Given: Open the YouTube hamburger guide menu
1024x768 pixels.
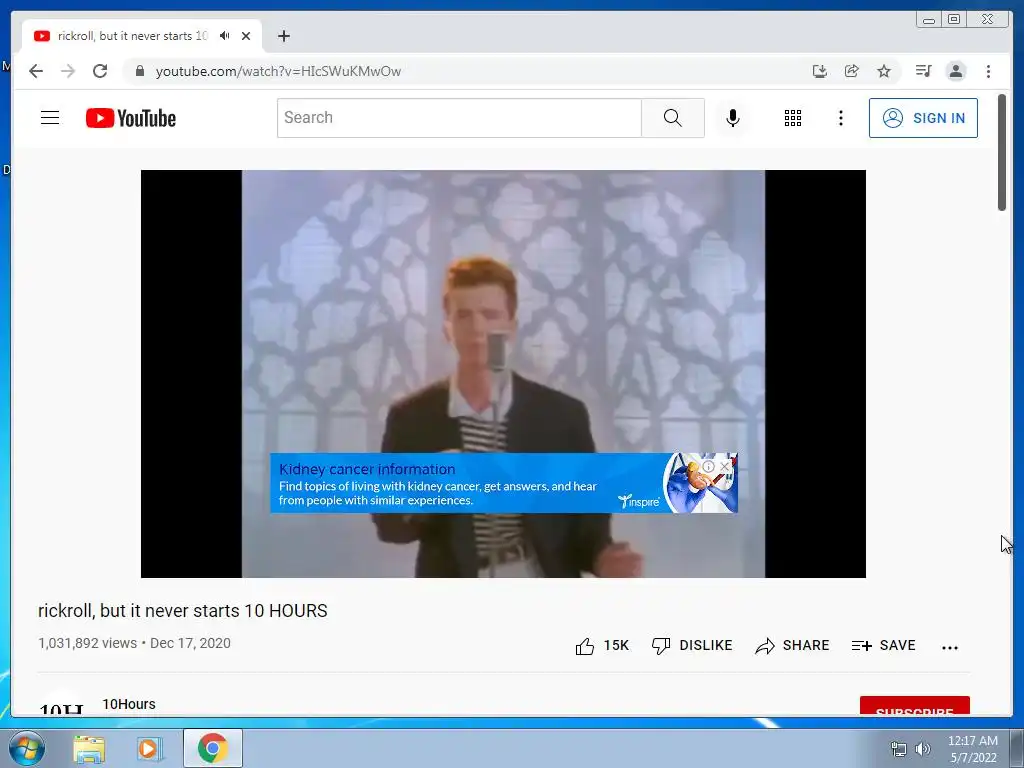Looking at the screenshot, I should pyautogui.click(x=50, y=118).
